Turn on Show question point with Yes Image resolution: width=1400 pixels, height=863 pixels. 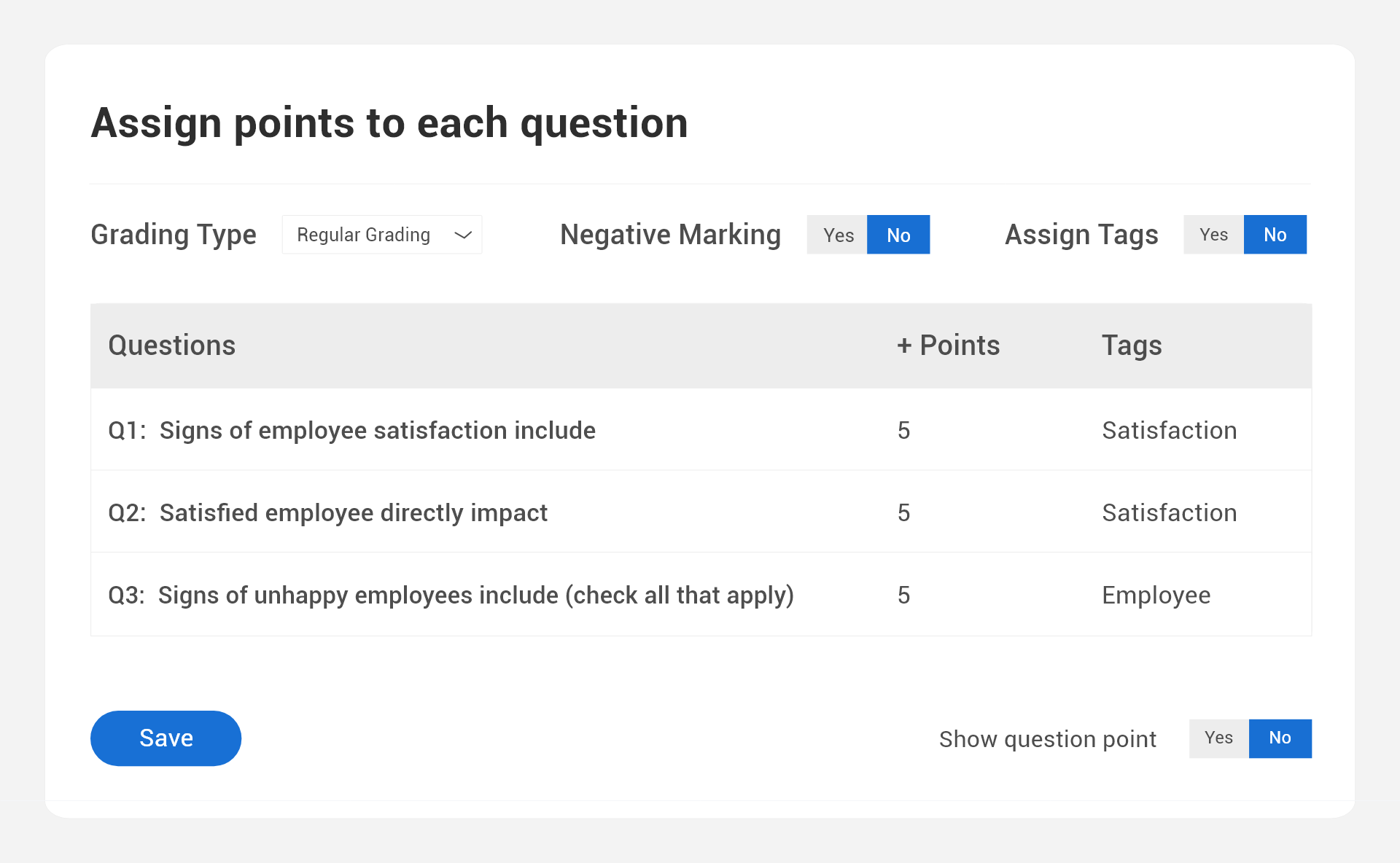(1218, 738)
